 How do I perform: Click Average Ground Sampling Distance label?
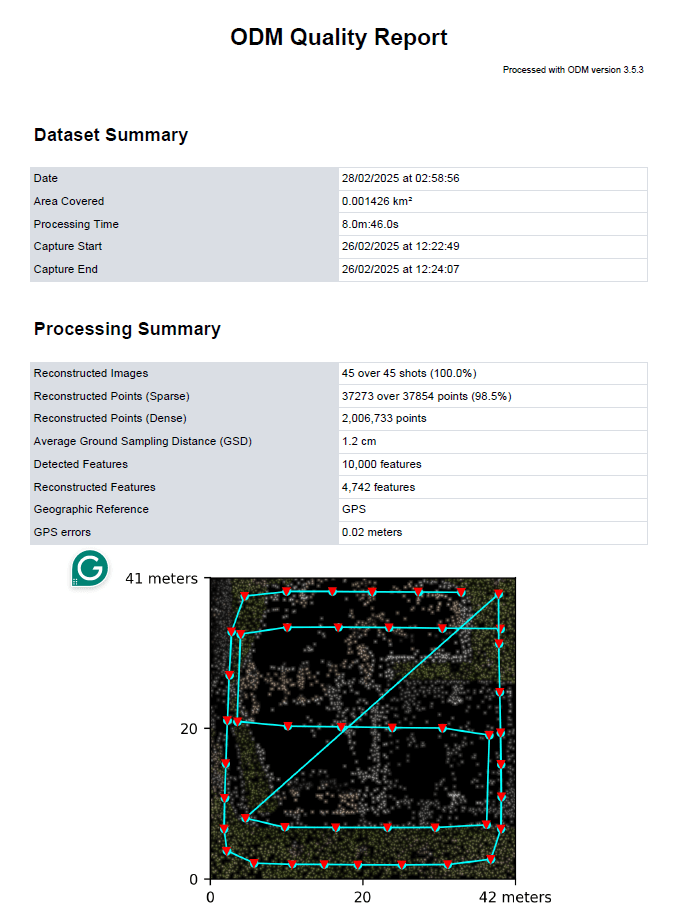click(x=143, y=441)
